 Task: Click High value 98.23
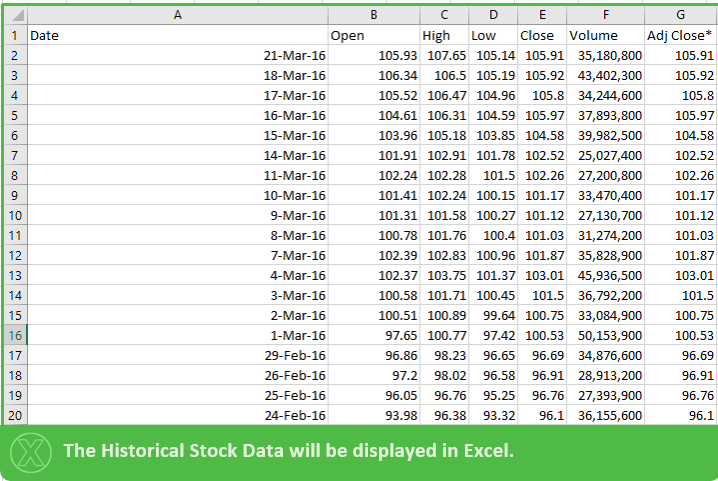[444, 355]
